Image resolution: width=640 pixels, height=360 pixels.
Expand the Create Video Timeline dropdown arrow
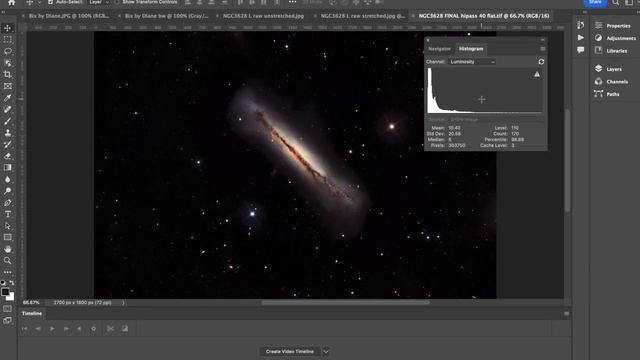pyautogui.click(x=326, y=351)
